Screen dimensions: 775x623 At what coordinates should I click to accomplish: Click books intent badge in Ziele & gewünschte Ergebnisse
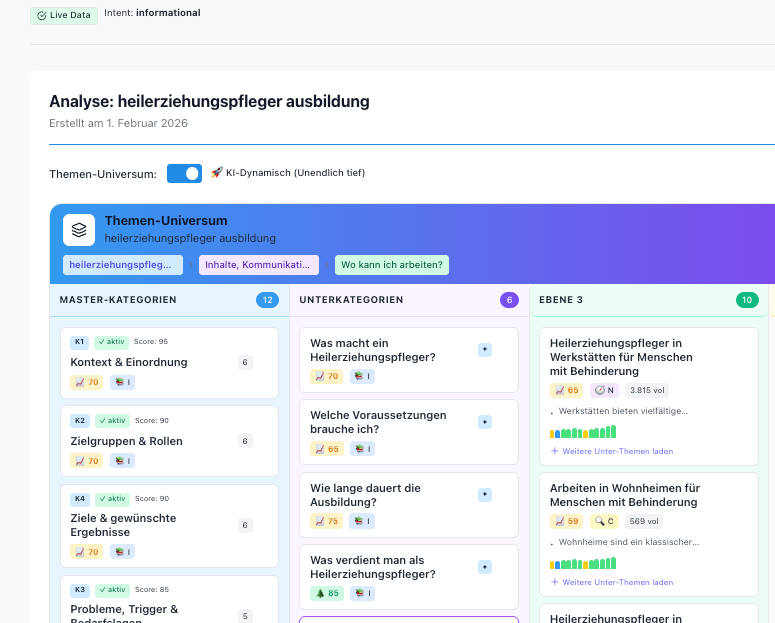pos(122,552)
